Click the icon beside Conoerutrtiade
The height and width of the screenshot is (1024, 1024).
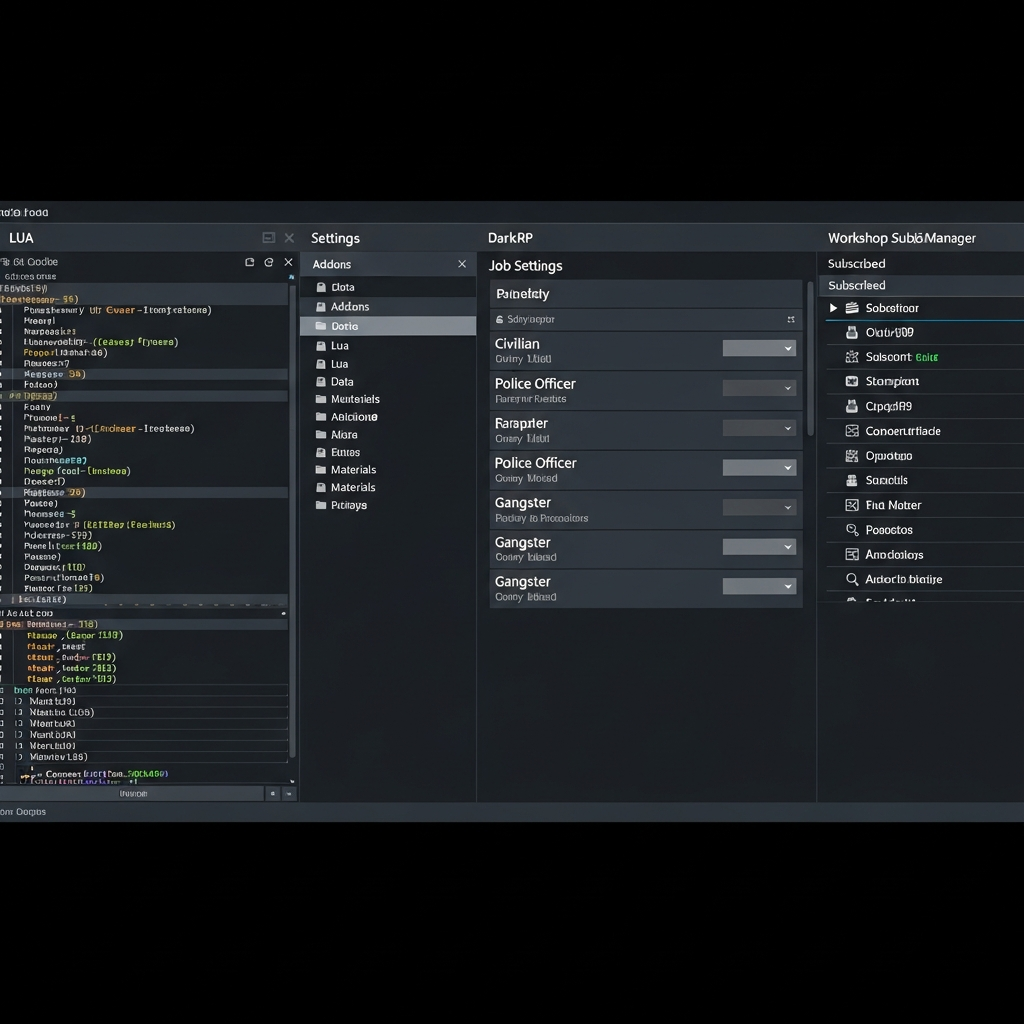point(852,431)
